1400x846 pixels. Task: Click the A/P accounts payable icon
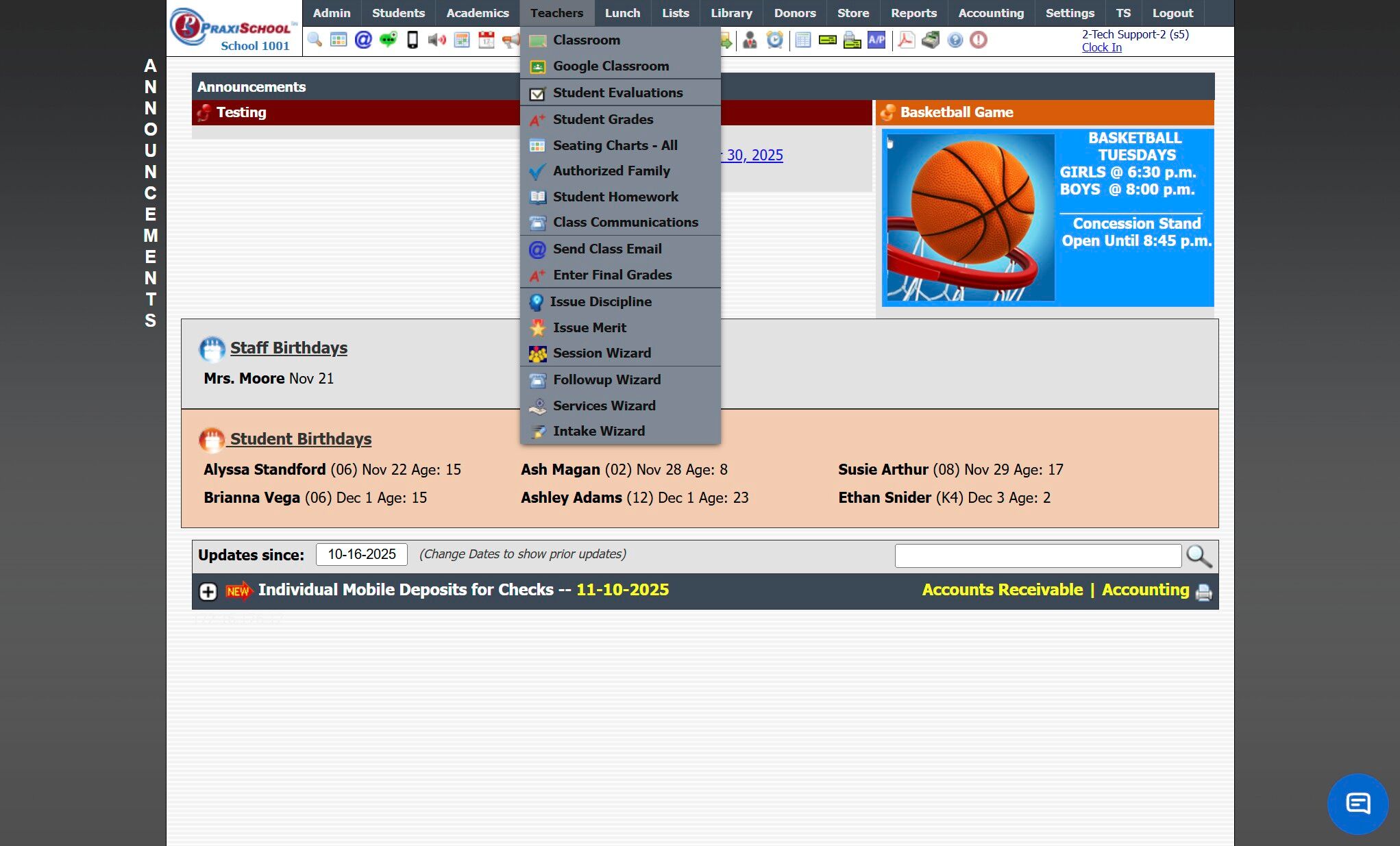876,40
